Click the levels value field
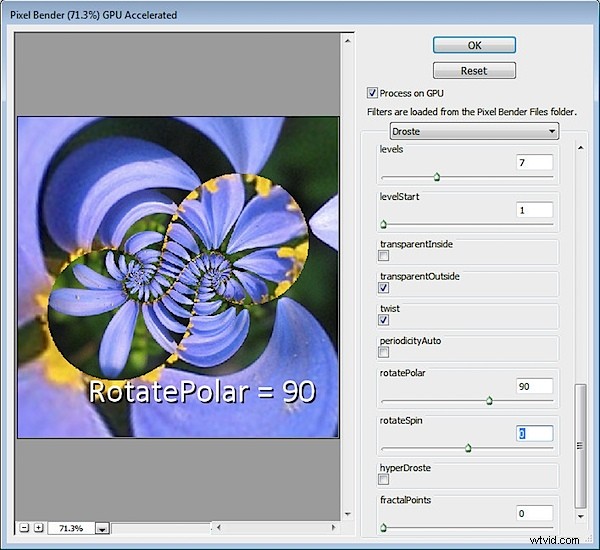This screenshot has width=600, height=550. pyautogui.click(x=534, y=163)
